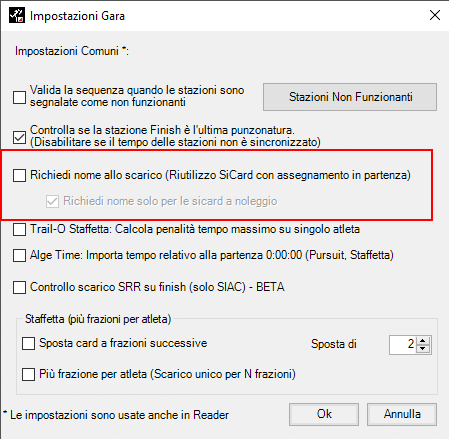Close the Impostazioni Gara dialog

435,15
